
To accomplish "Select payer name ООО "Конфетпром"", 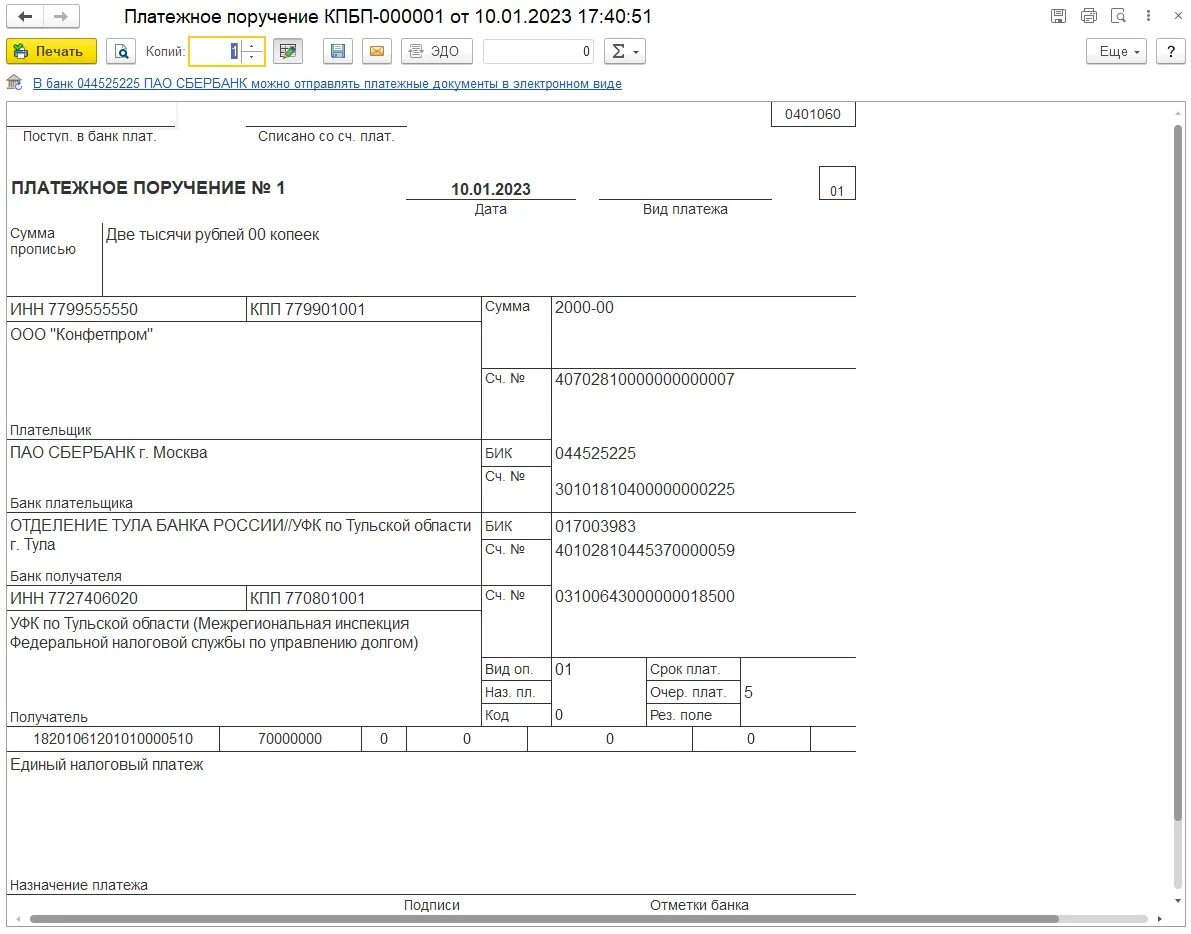I will tap(81, 335).
